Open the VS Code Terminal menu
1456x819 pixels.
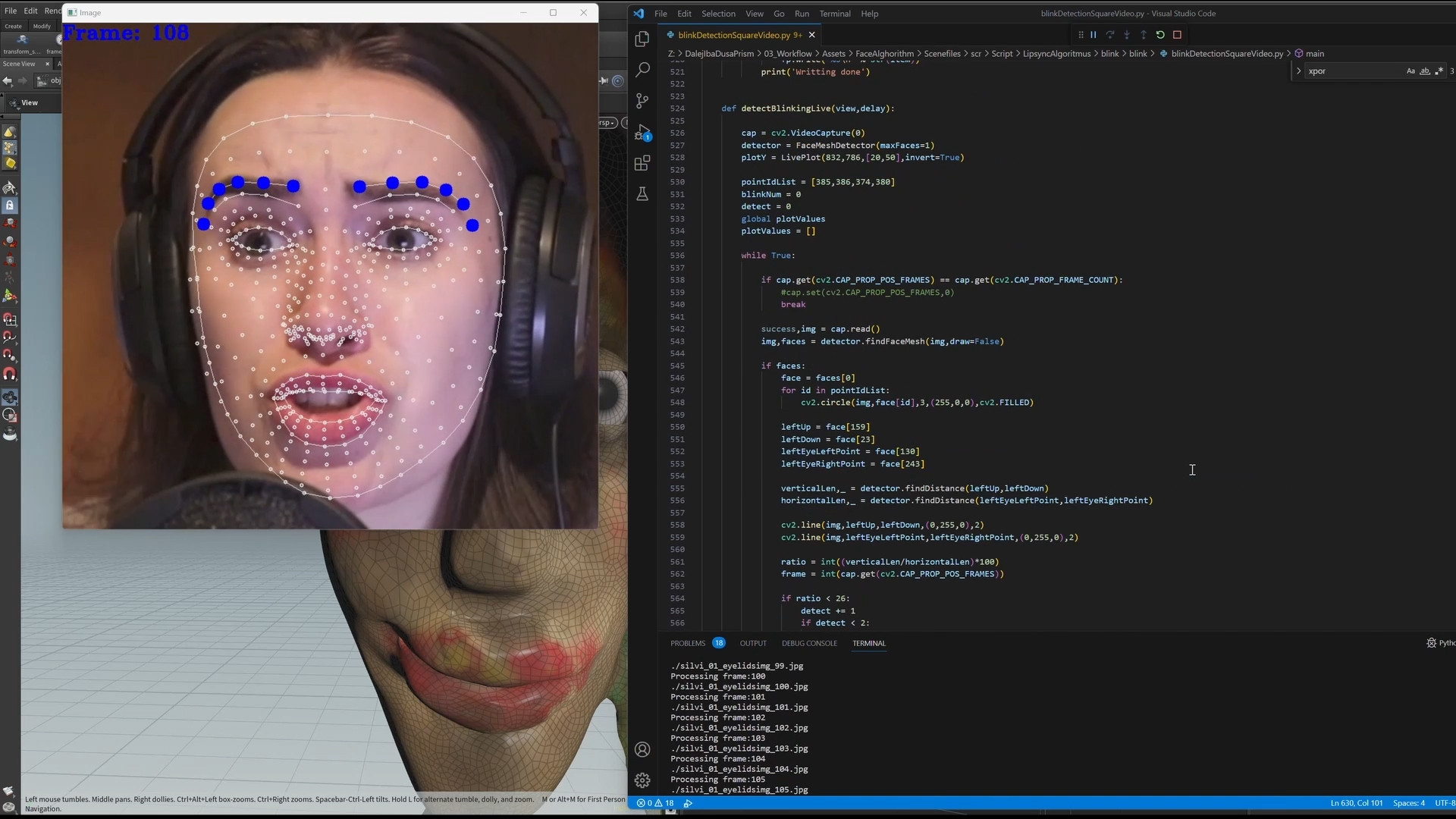click(835, 14)
